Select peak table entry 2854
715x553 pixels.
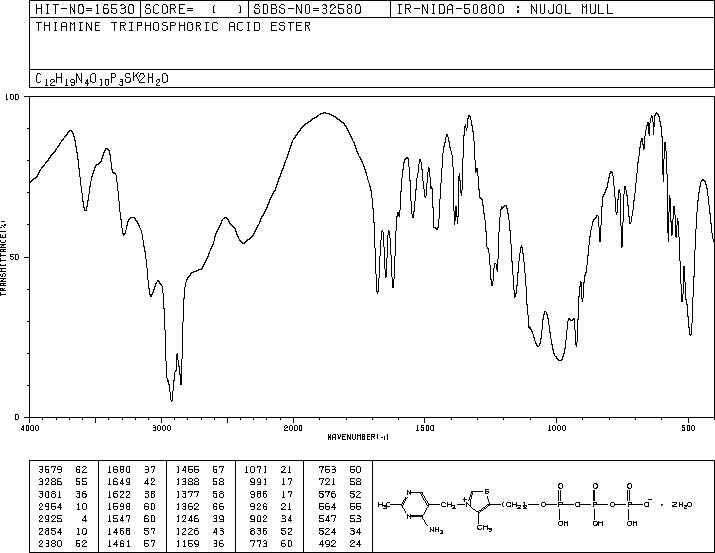point(50,532)
